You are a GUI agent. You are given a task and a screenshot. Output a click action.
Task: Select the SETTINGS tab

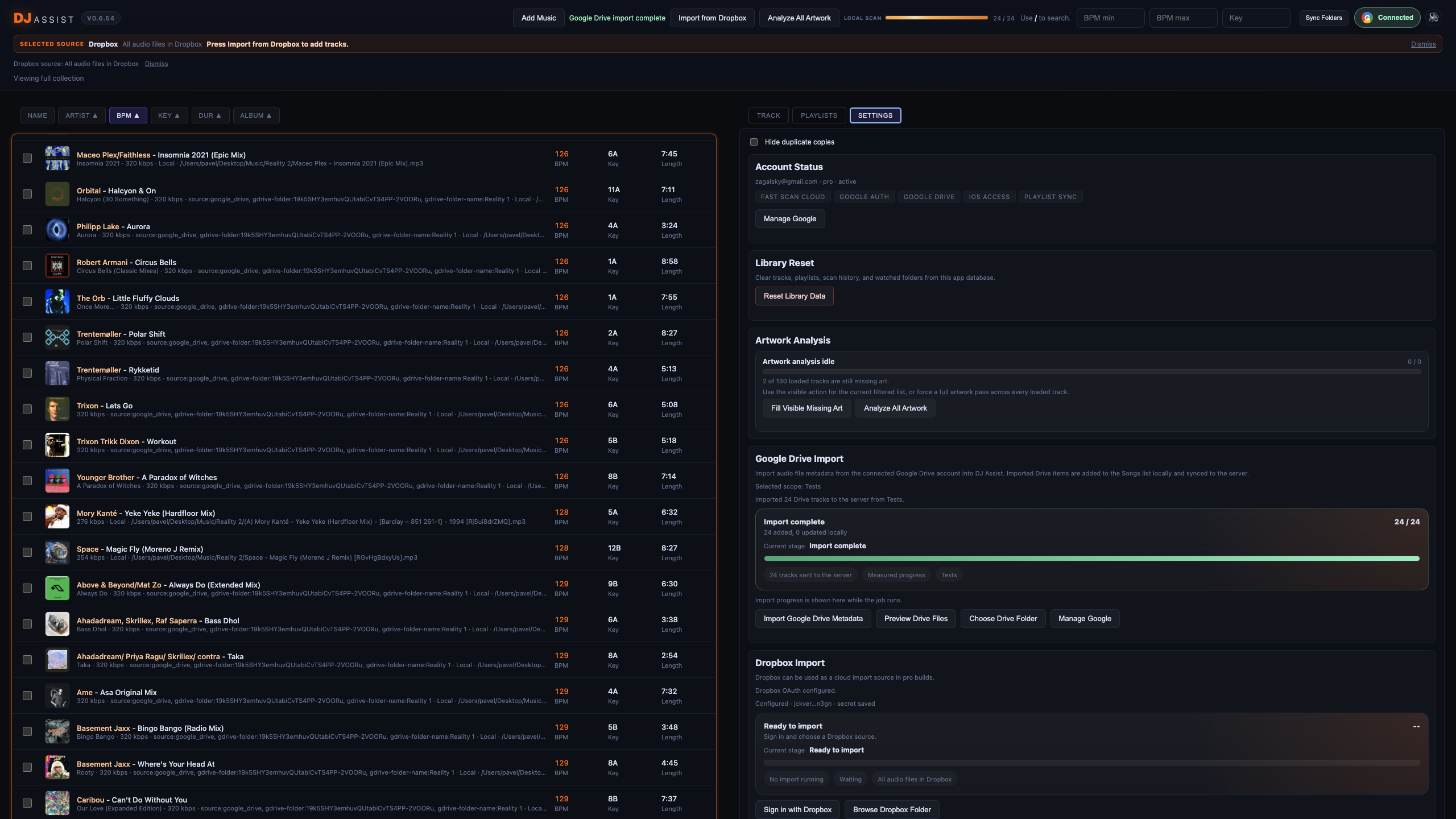click(x=875, y=115)
